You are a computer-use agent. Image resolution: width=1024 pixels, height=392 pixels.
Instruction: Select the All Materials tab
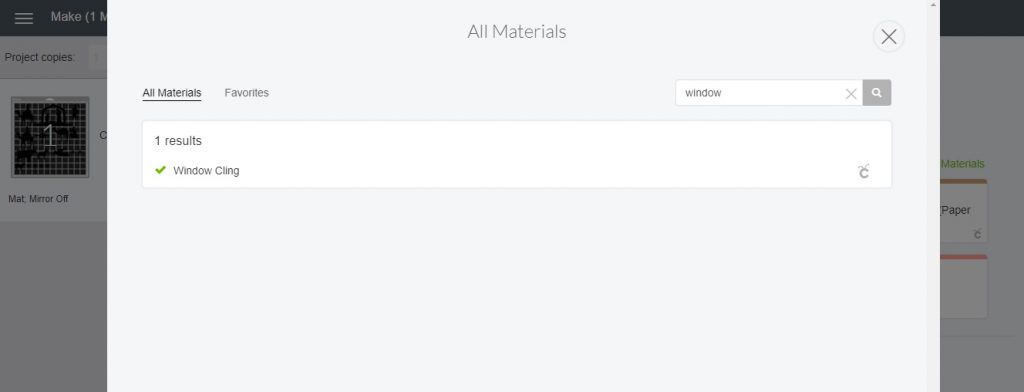point(172,93)
